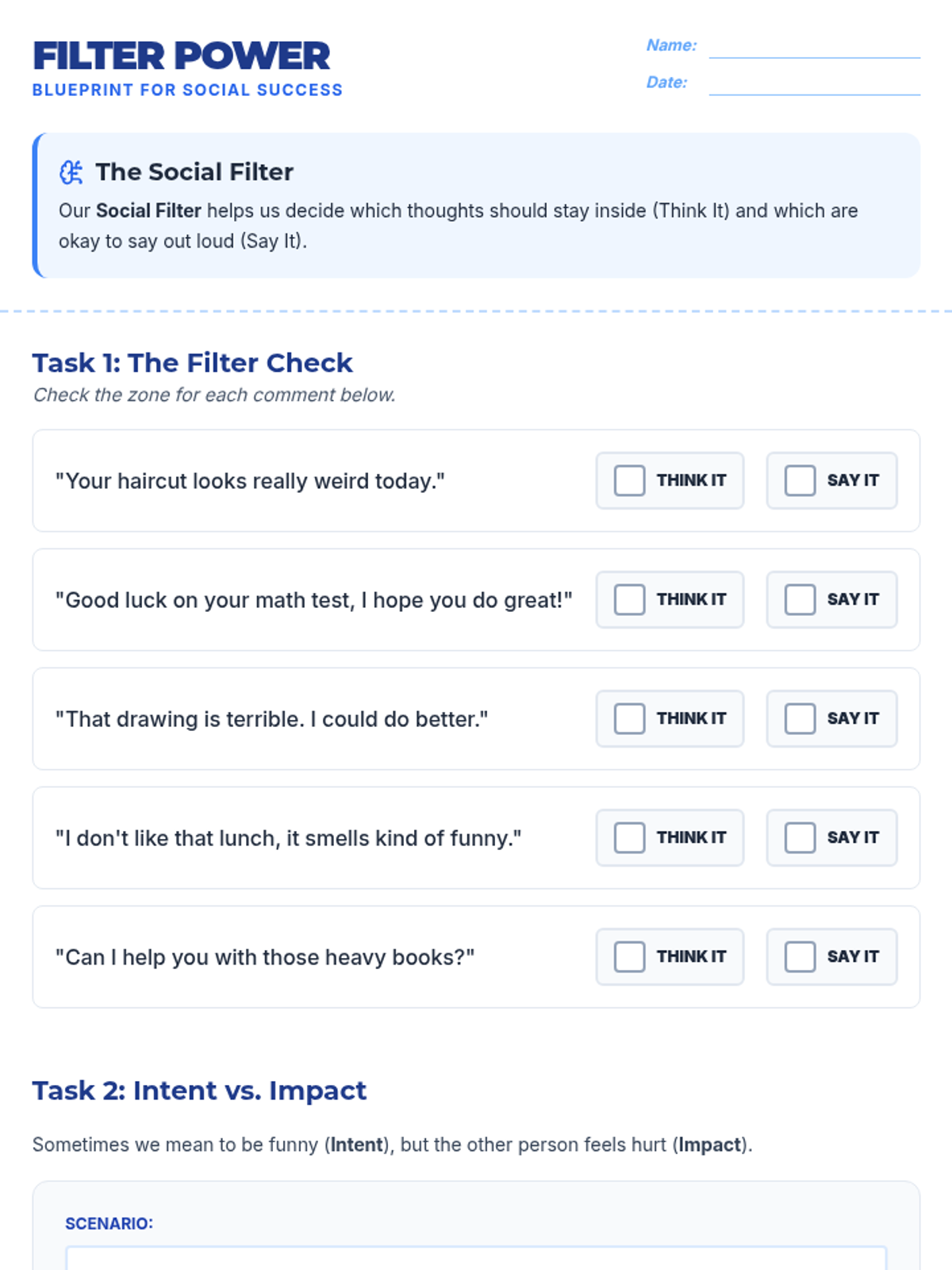Click the SCENARIO text box
This screenshot has height=1270, width=952.
point(476,1258)
